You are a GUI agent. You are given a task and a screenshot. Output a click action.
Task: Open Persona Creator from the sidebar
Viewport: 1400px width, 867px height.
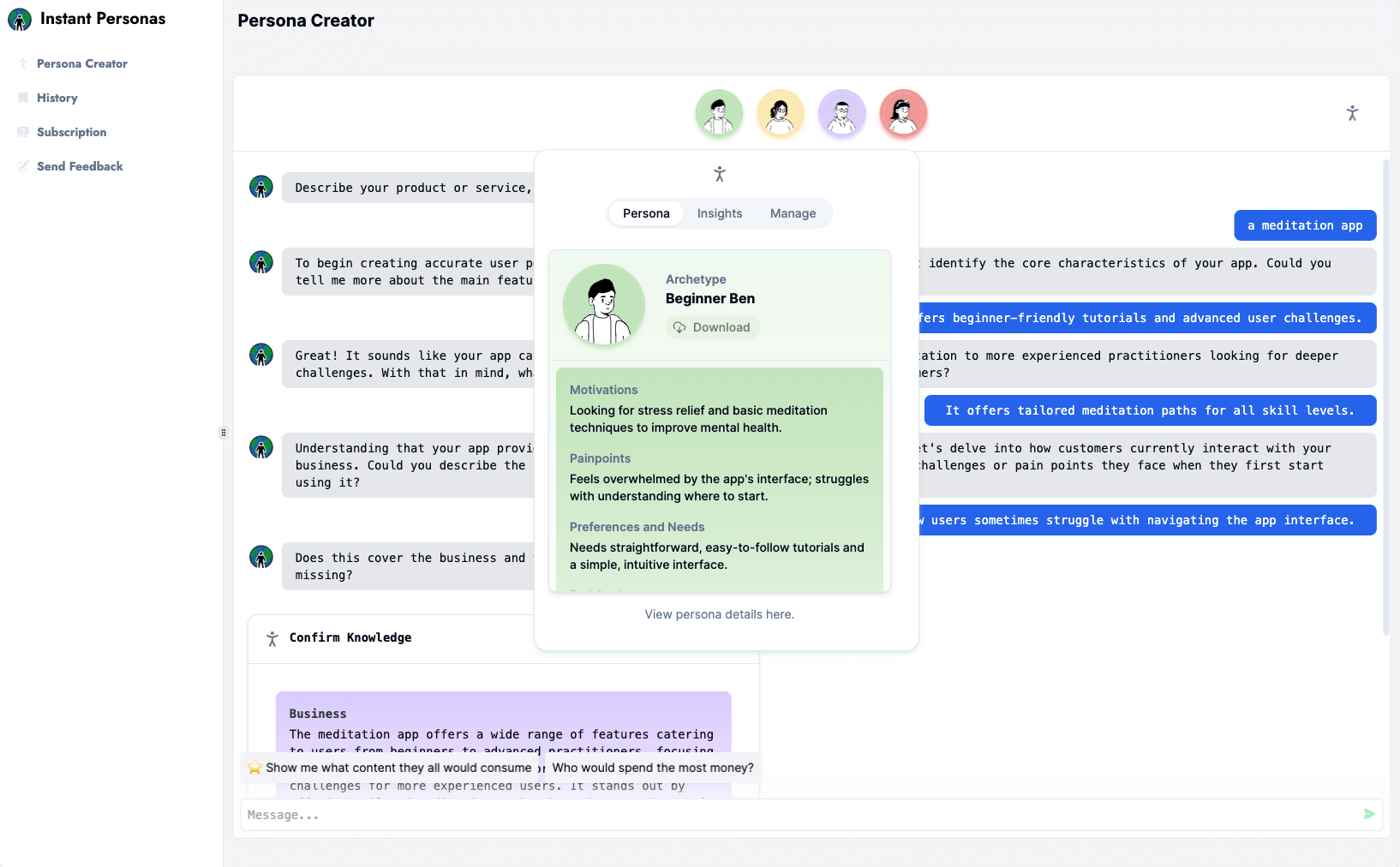81,63
